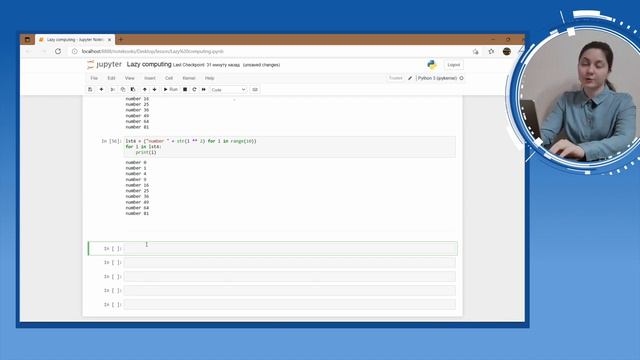Interrupt the kernel with the stop icon

coord(185,89)
